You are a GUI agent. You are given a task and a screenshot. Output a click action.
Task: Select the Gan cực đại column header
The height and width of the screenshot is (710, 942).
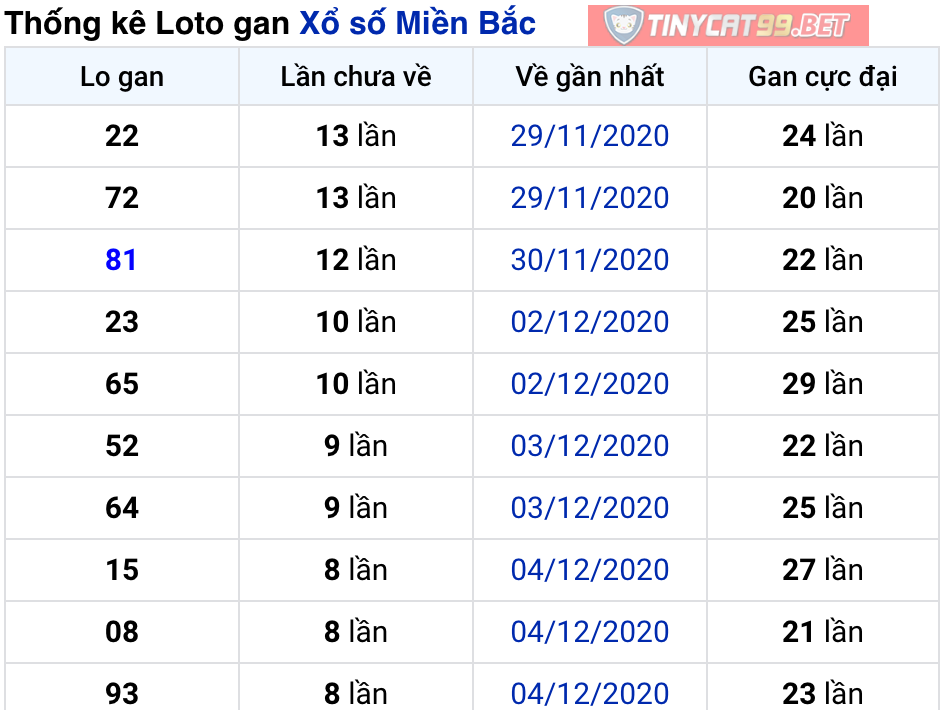click(x=823, y=77)
